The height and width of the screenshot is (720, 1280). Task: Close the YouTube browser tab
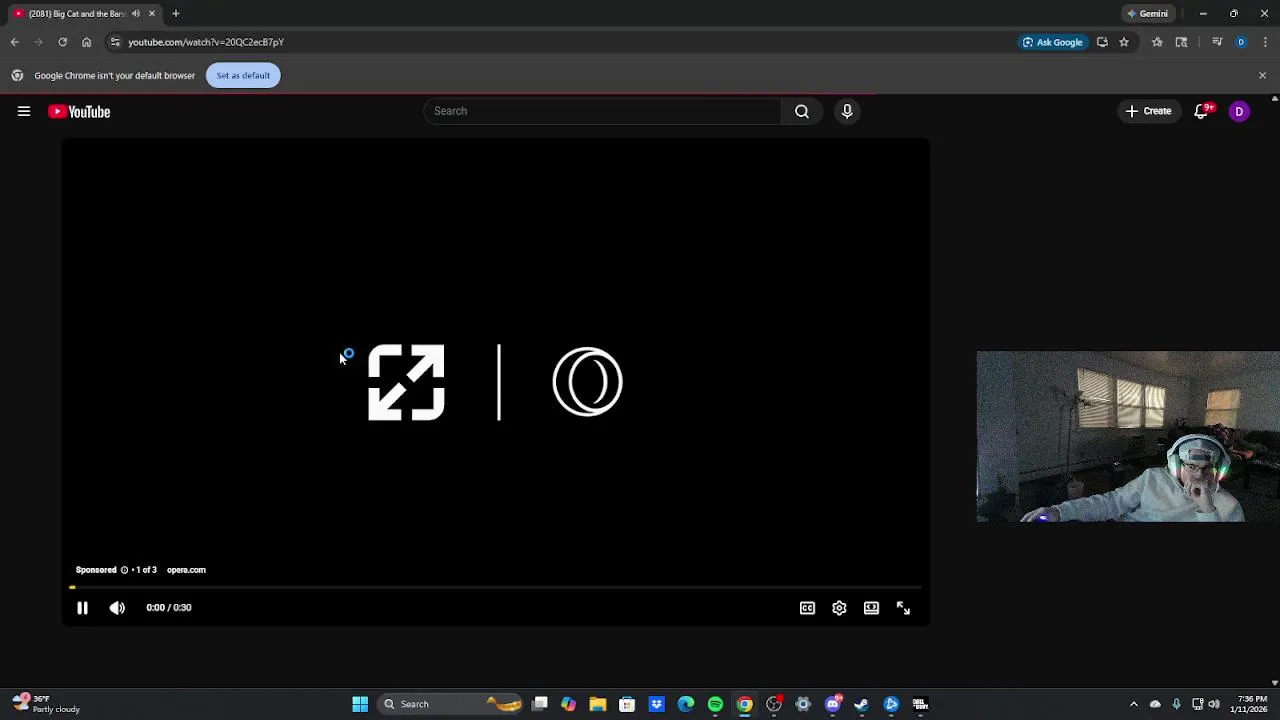pos(152,14)
